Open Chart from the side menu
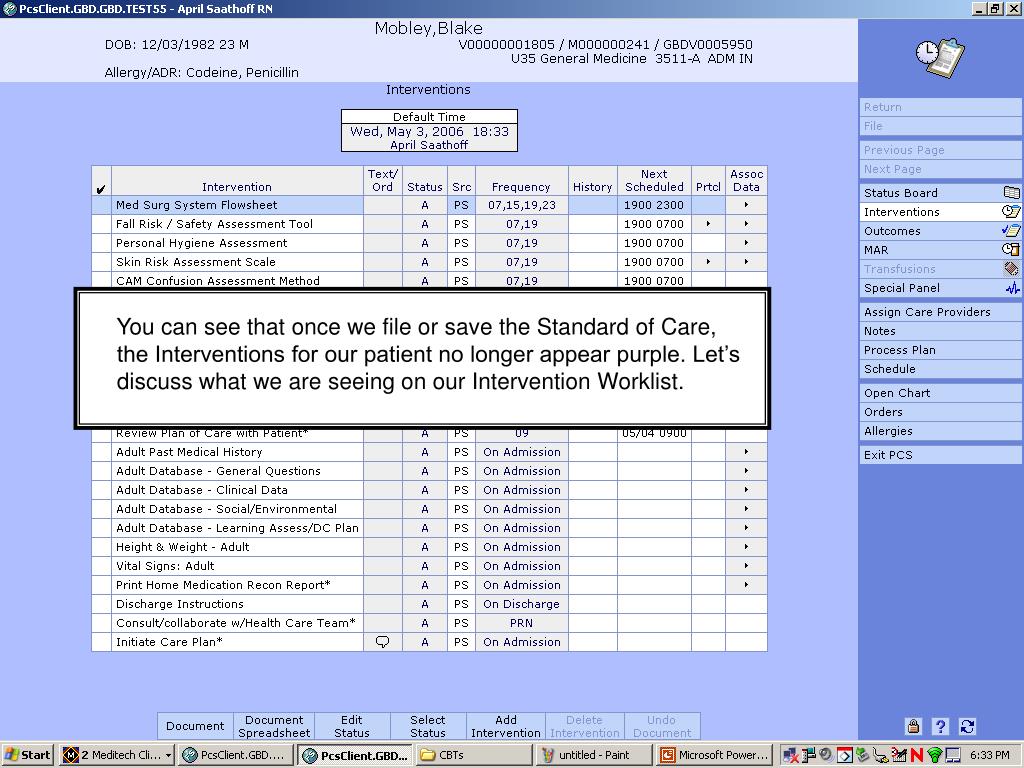The image size is (1024, 768). coord(940,393)
